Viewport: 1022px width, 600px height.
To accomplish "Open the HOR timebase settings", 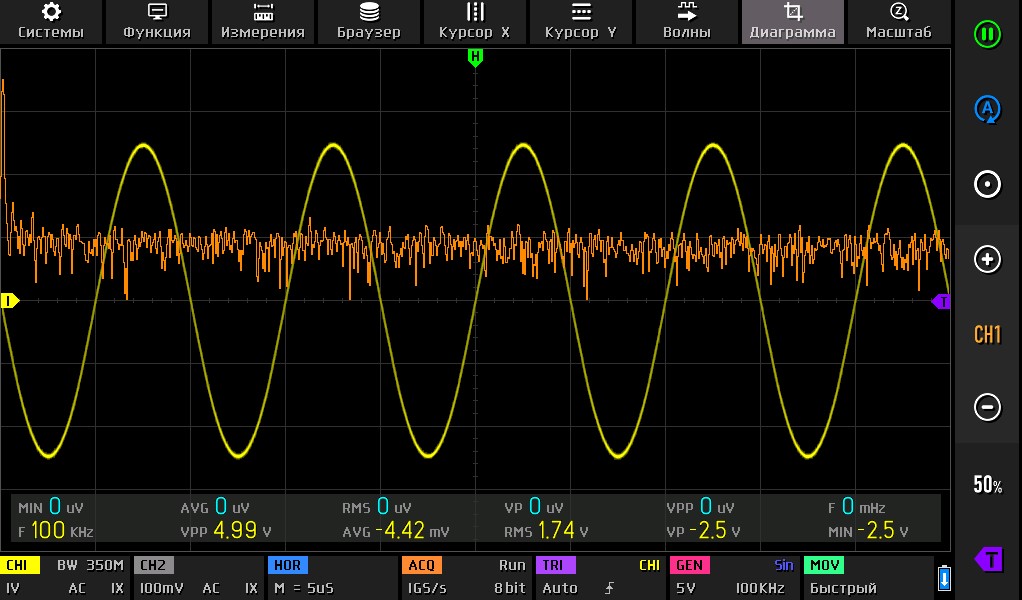I will pyautogui.click(x=332, y=577).
